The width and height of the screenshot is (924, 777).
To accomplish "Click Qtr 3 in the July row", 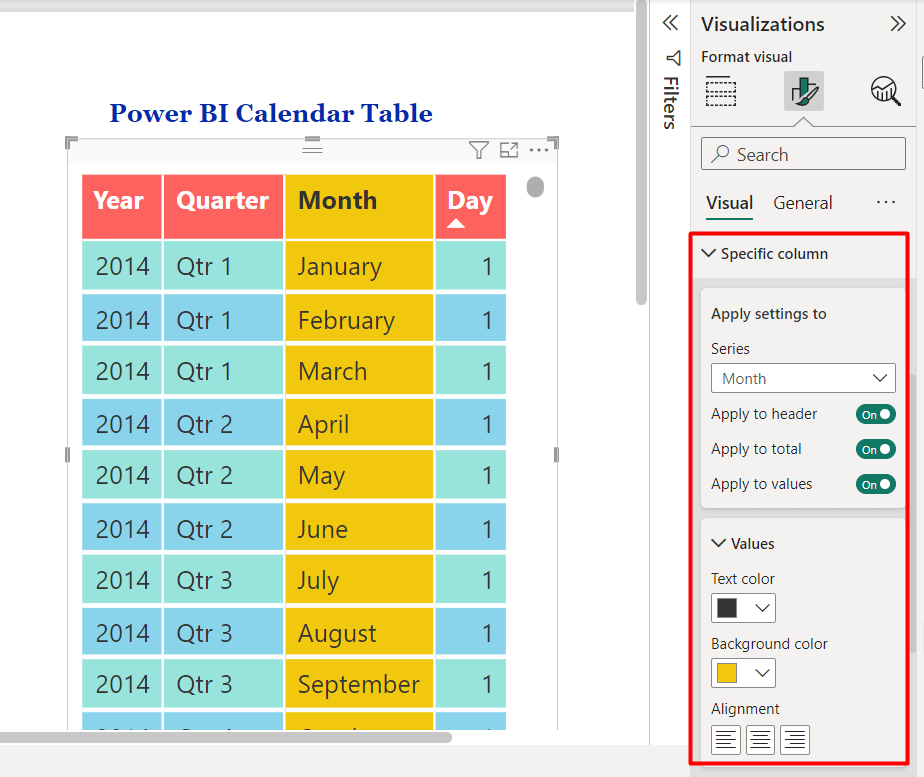I will click(223, 580).
